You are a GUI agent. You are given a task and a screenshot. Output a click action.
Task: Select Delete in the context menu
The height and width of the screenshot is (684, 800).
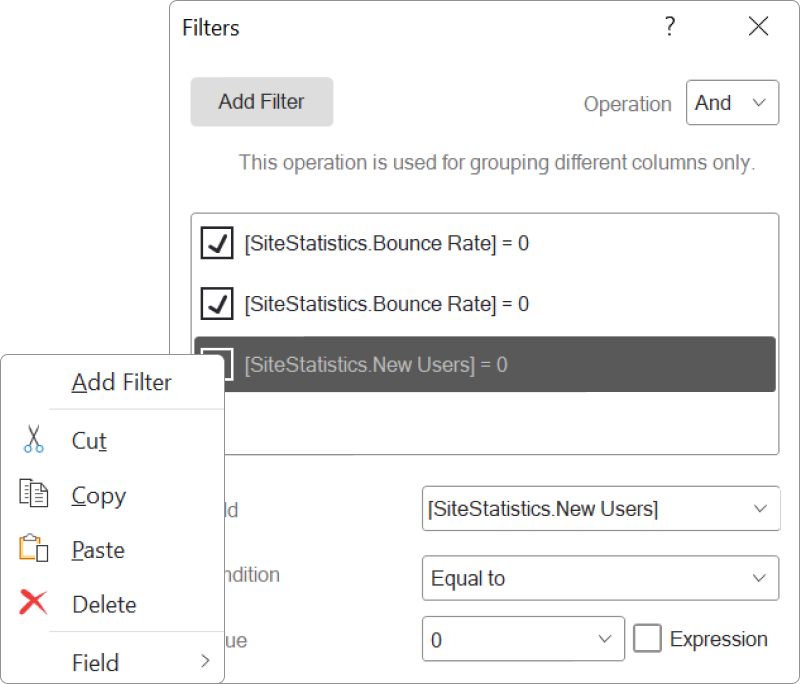(104, 604)
